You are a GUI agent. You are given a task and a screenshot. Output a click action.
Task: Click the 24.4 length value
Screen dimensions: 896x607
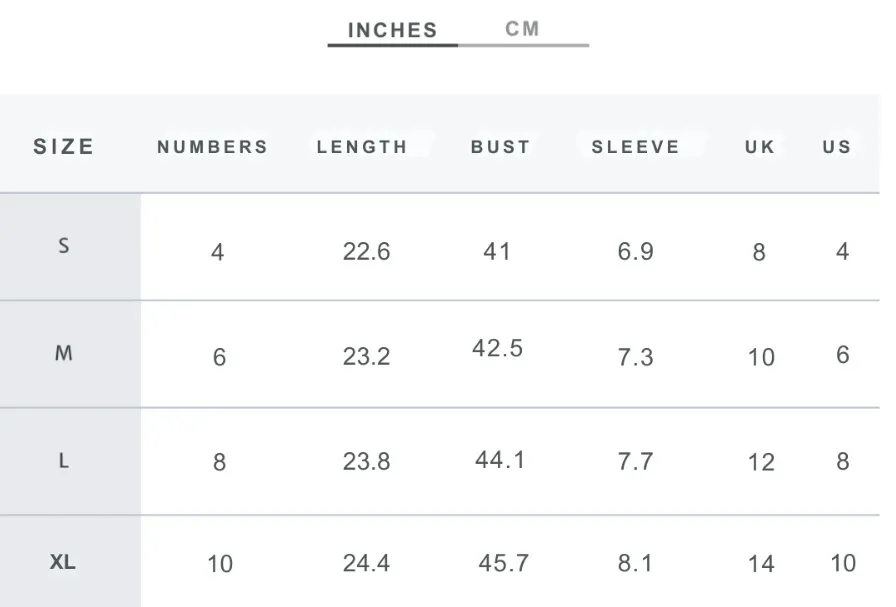(366, 563)
